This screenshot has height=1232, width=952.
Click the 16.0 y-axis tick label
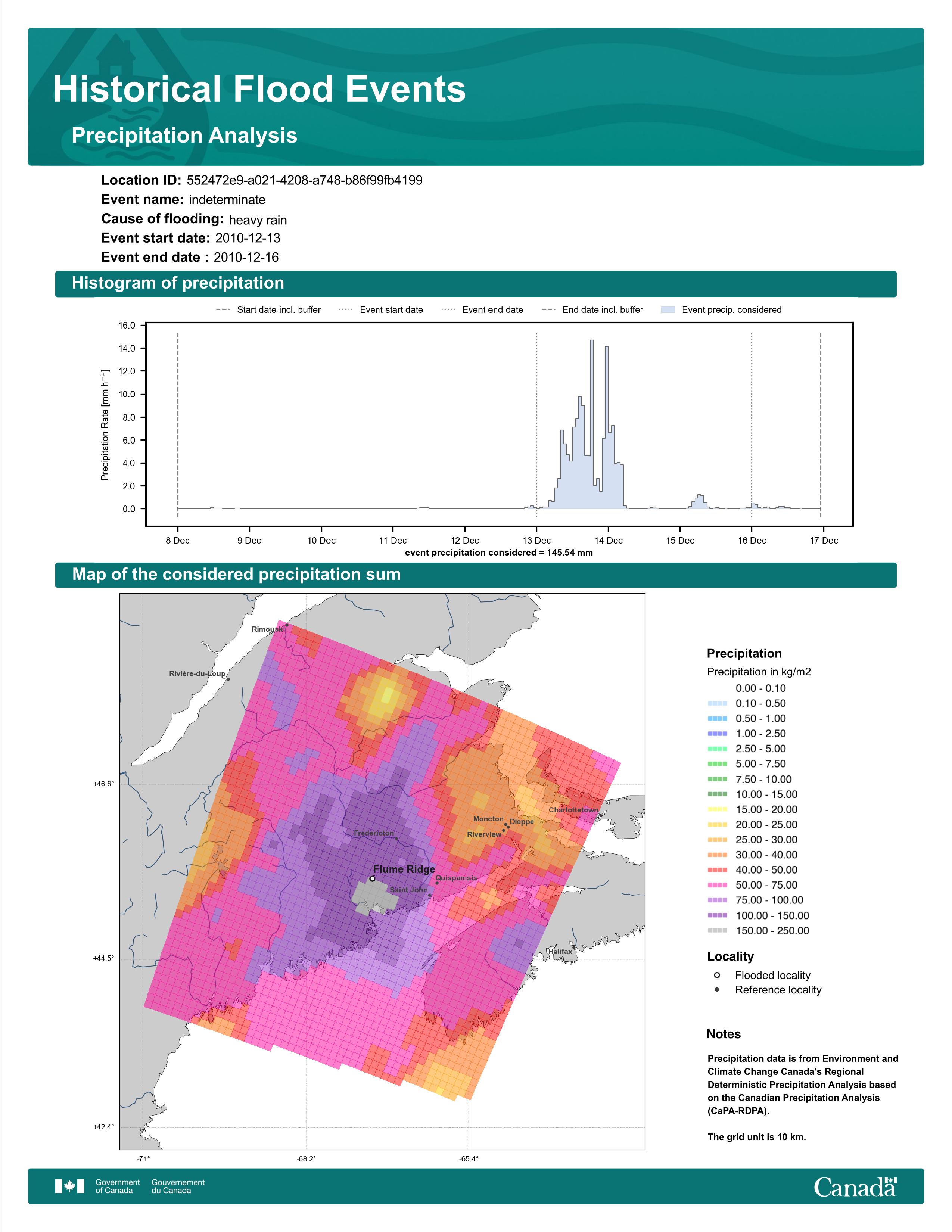point(127,326)
